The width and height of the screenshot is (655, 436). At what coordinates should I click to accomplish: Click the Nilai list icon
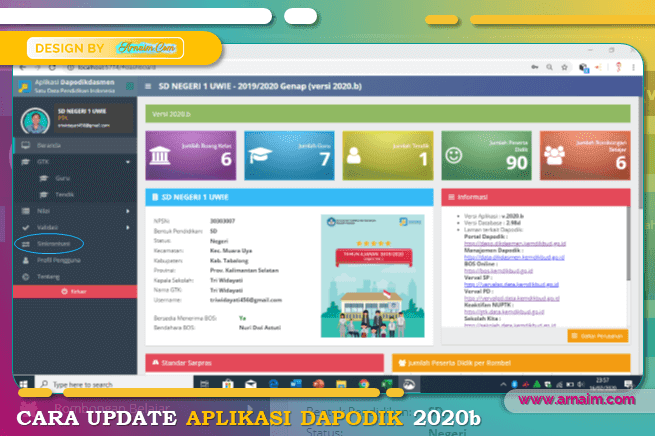pos(25,211)
